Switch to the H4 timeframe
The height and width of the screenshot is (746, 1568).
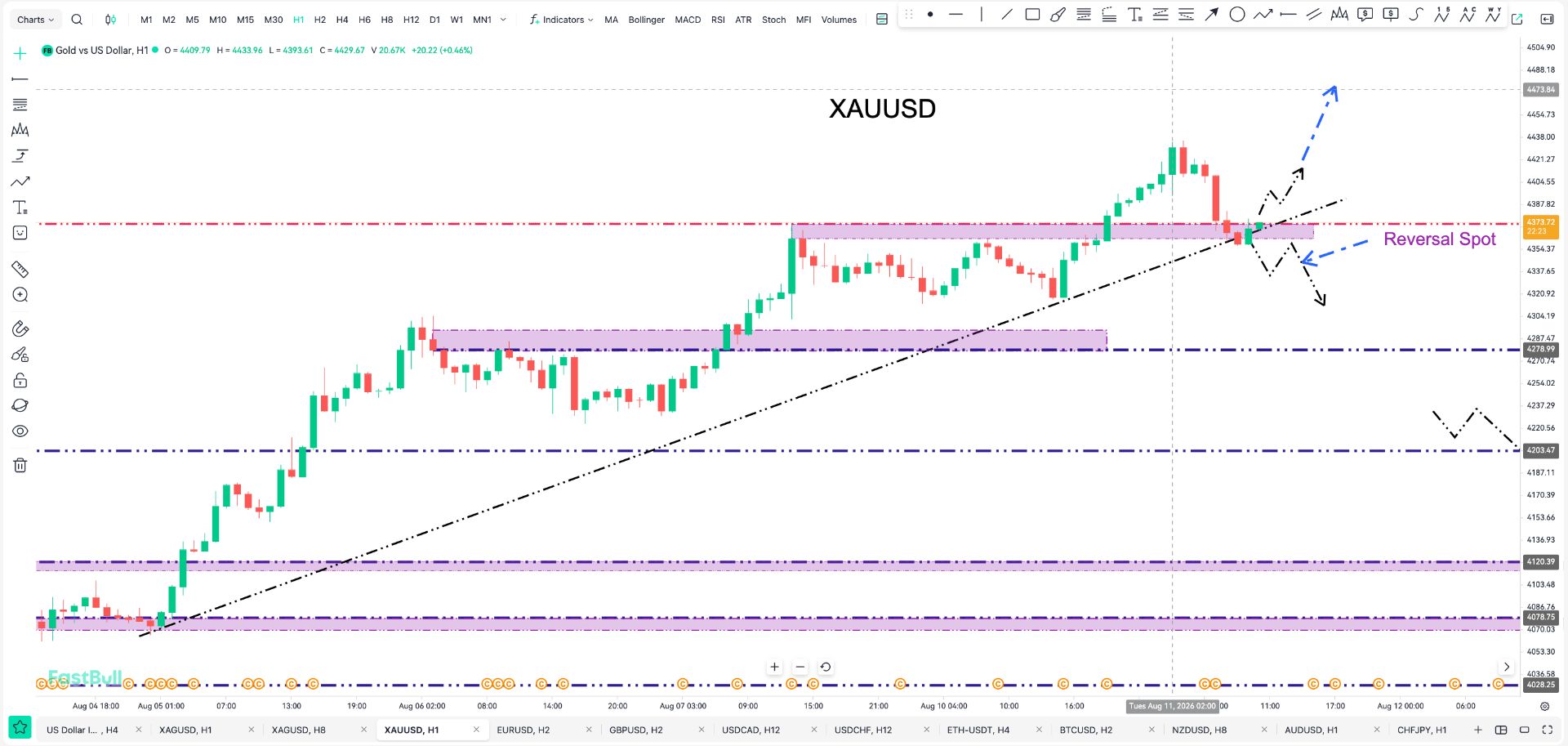342,20
